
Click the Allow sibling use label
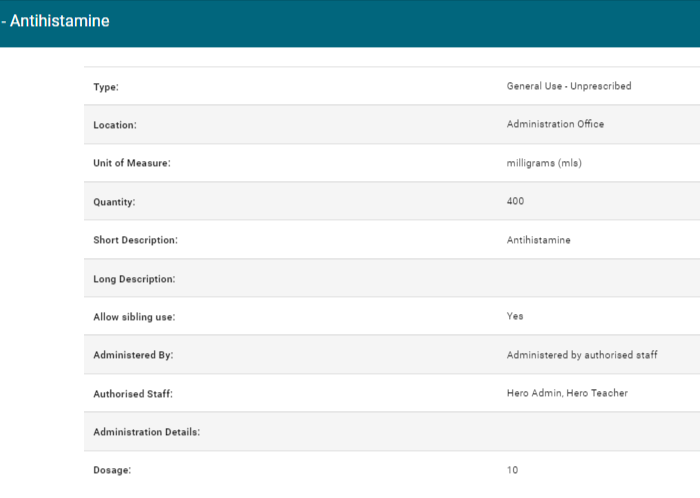(x=134, y=317)
